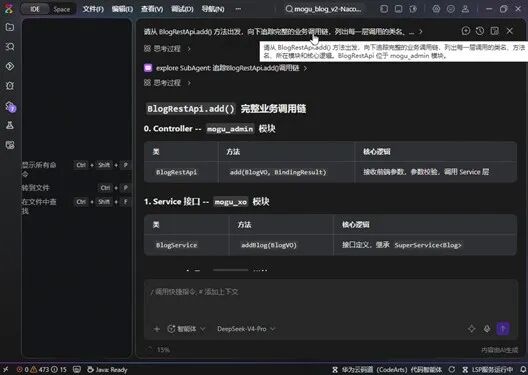The image size is (528, 375).
Task: Click the feedback smiley icon in title bar
Action: [451, 9]
